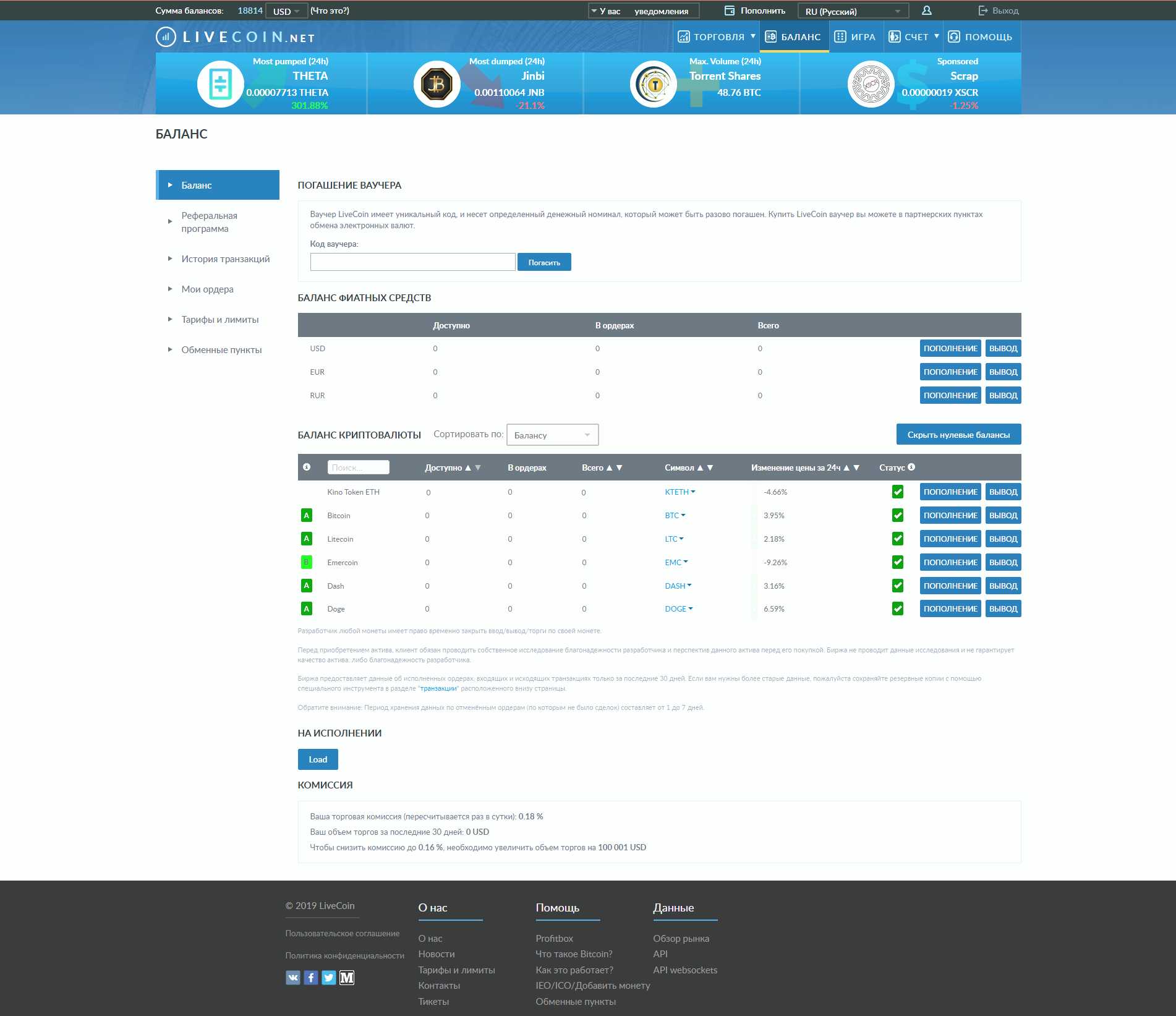Select История транзакций in sidebar
Viewport: 1176px width, 1016px height.
click(225, 258)
